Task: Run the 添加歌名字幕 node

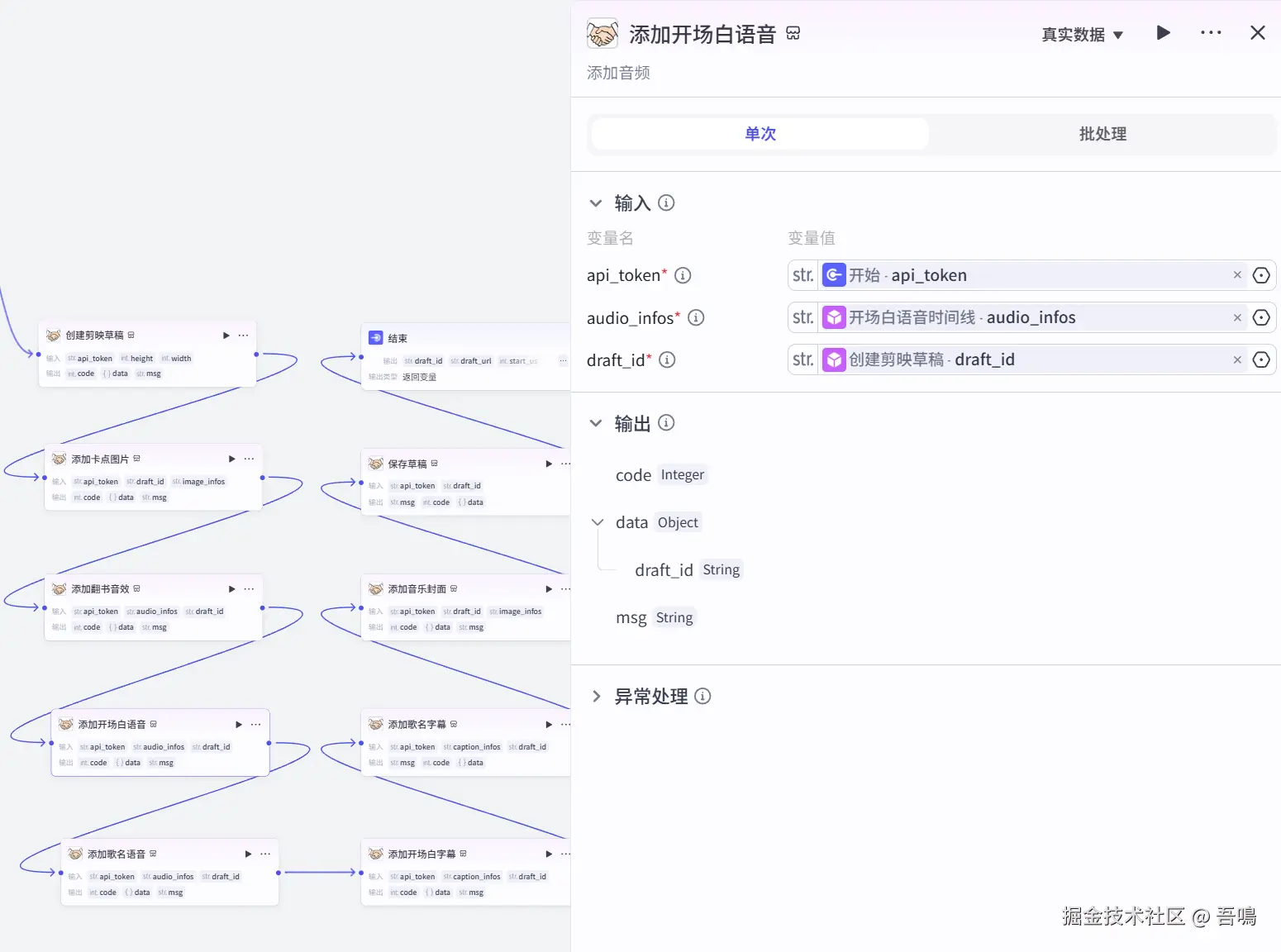Action: point(549,725)
